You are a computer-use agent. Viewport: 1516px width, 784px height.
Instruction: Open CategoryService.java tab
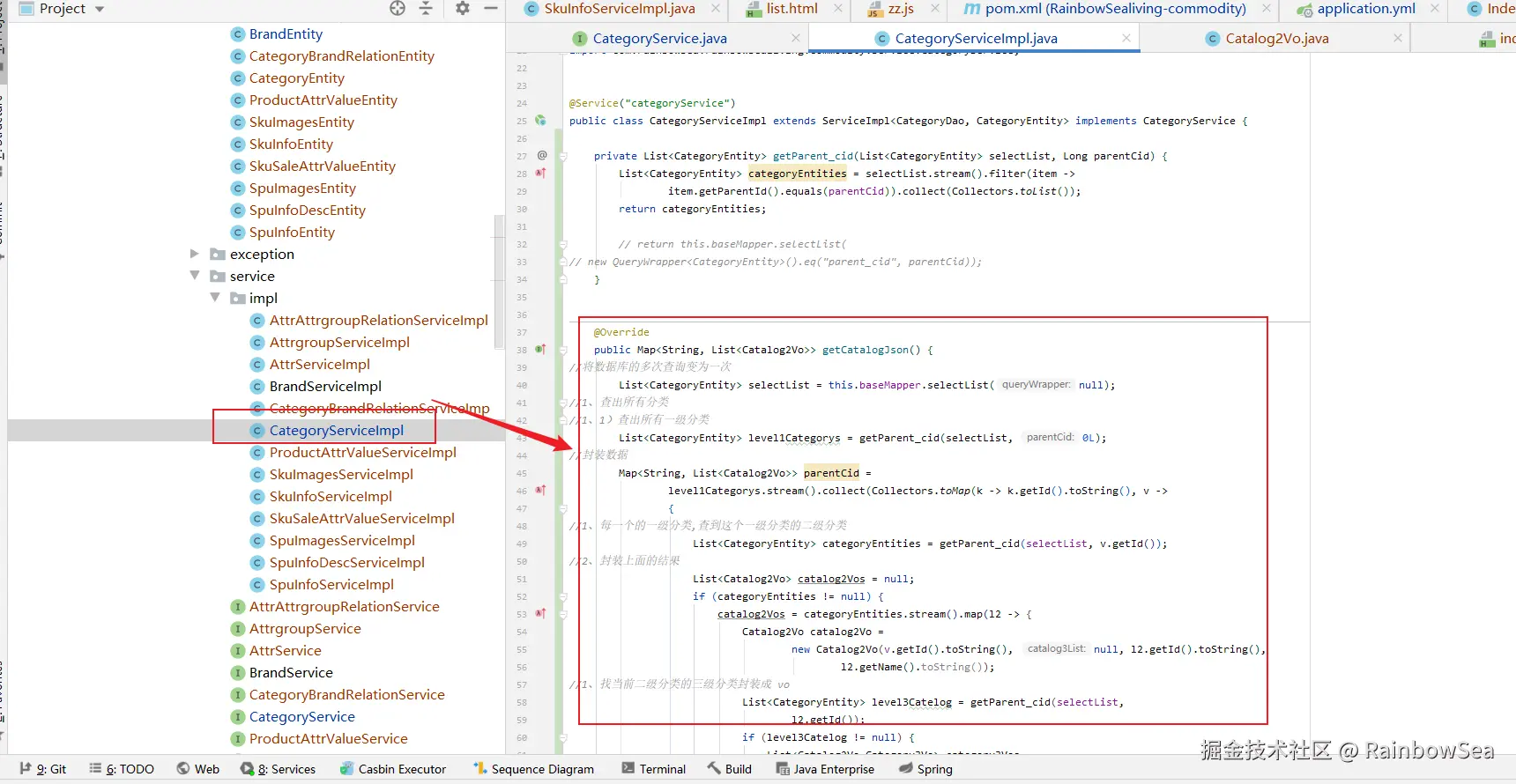659,38
